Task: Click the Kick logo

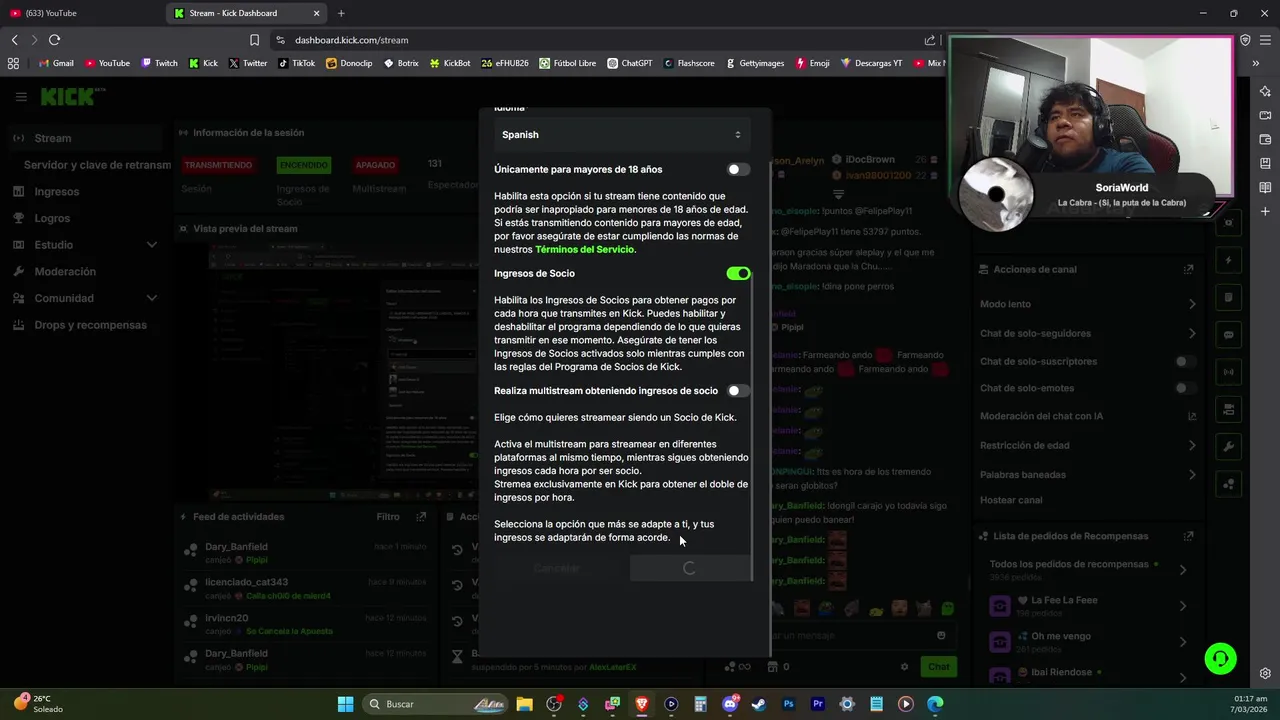Action: [72, 96]
